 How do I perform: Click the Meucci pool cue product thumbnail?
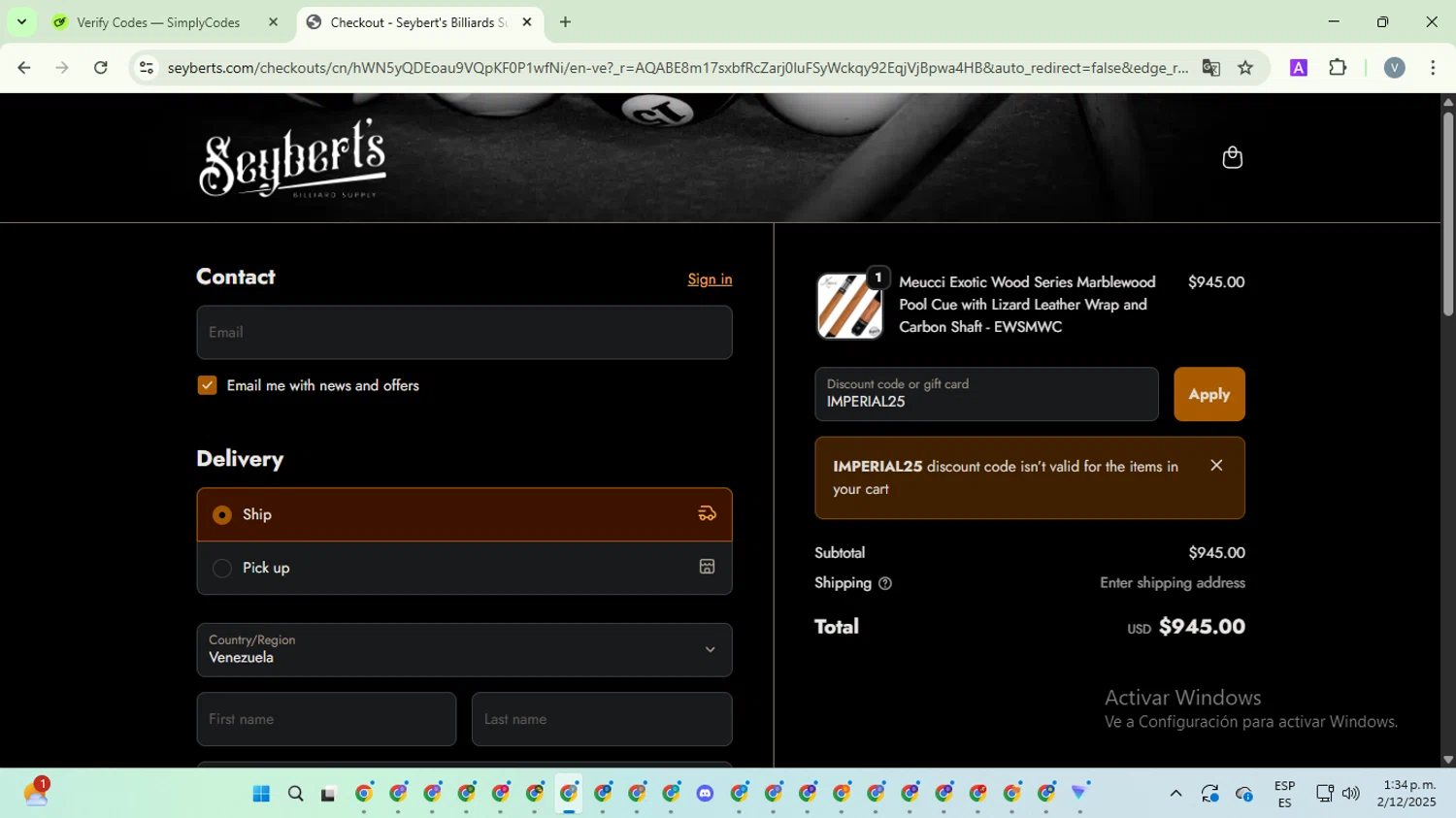(849, 306)
